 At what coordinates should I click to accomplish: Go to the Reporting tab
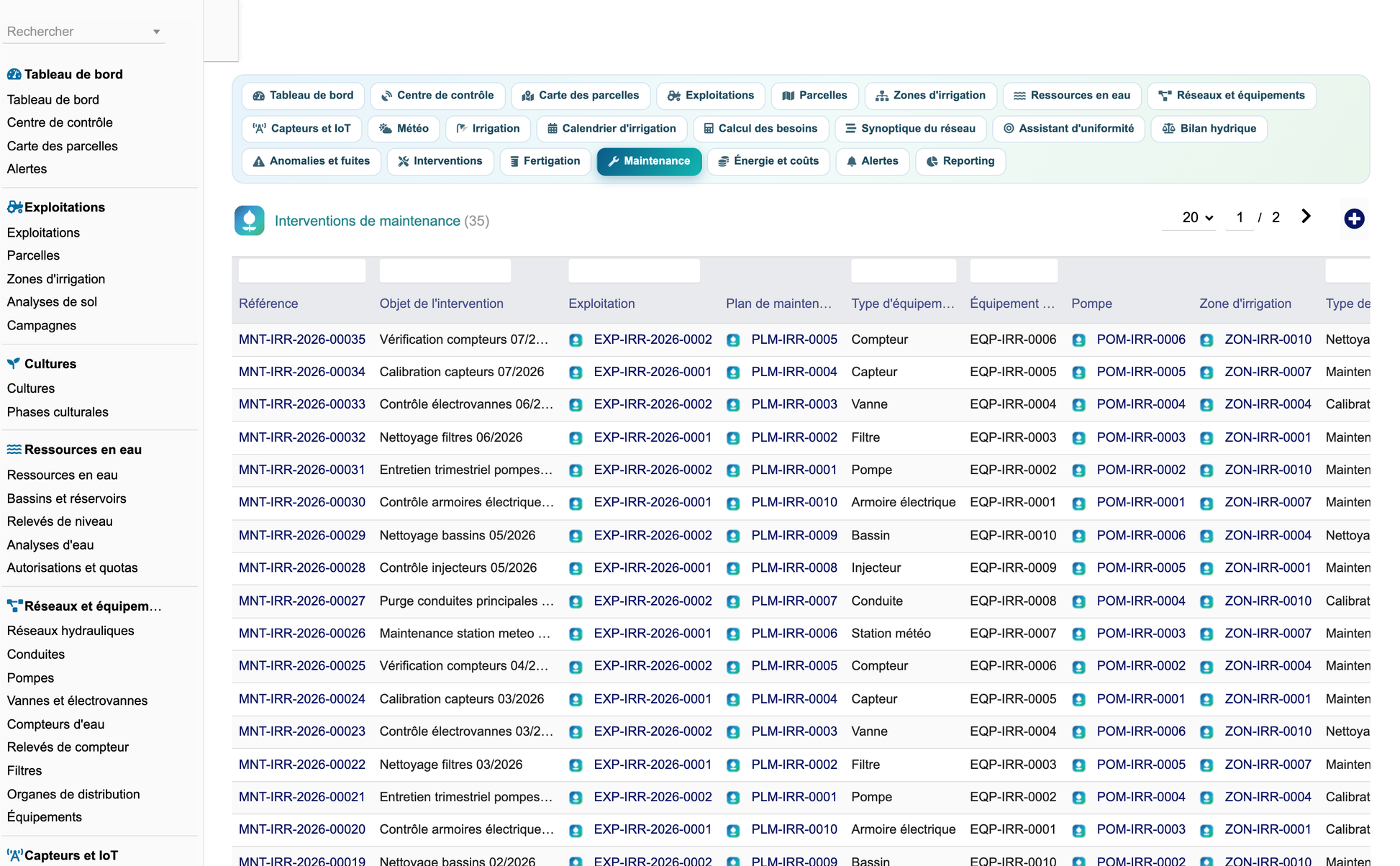tap(960, 161)
